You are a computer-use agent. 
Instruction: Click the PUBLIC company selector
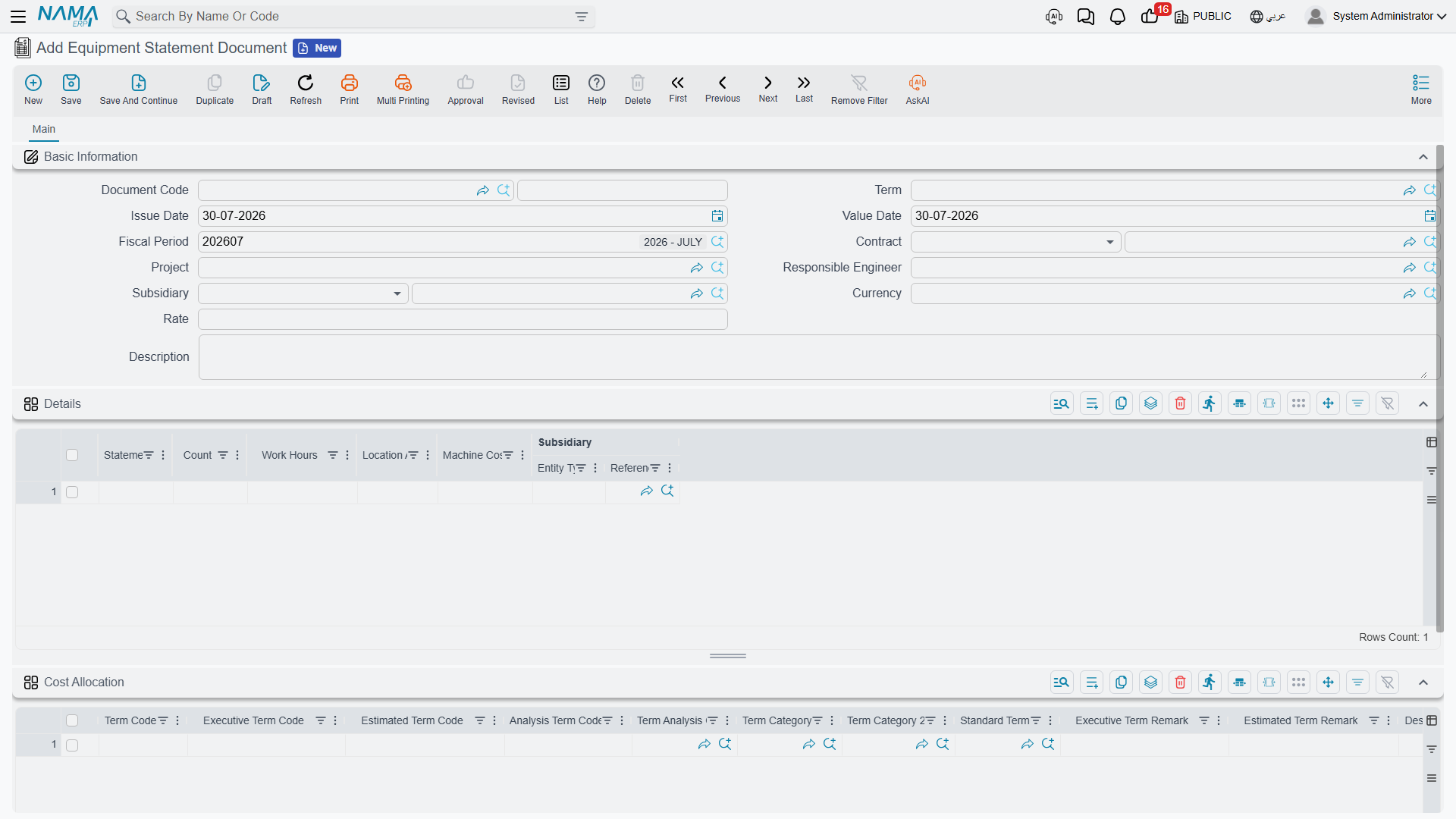coord(1203,16)
